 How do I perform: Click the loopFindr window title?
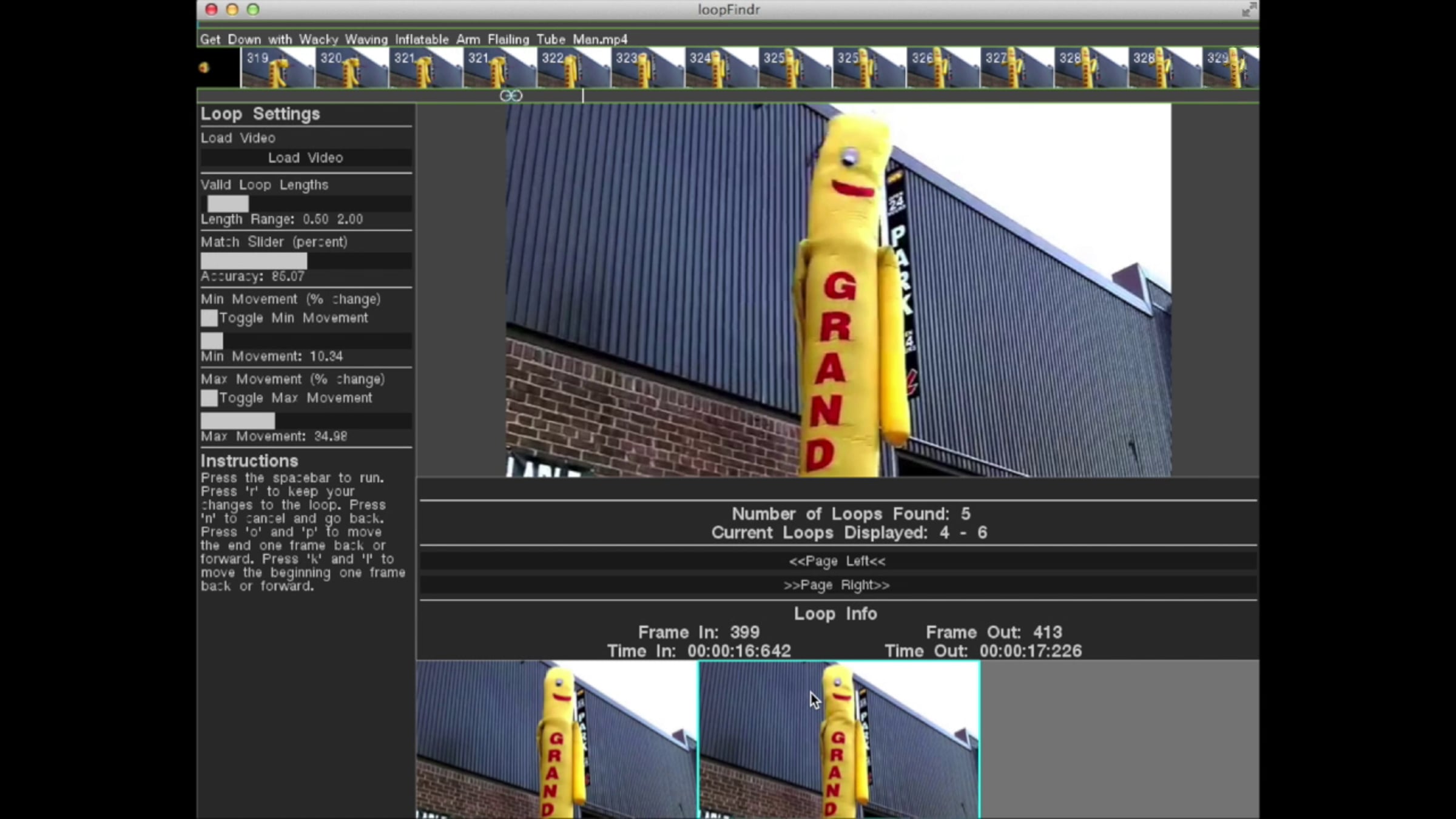729,10
